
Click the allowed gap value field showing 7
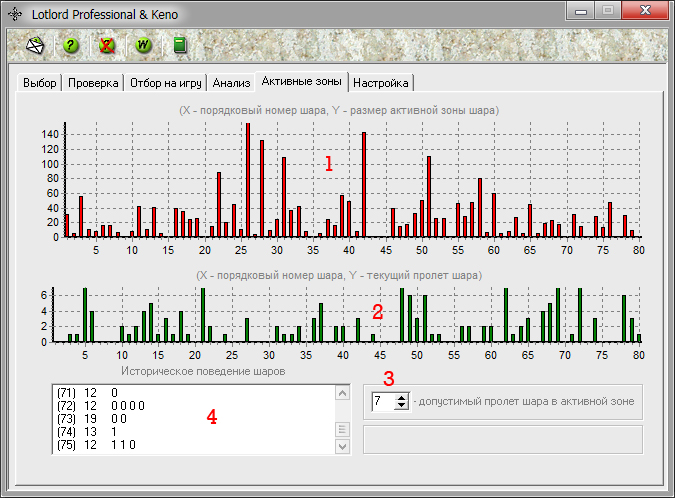click(x=384, y=401)
